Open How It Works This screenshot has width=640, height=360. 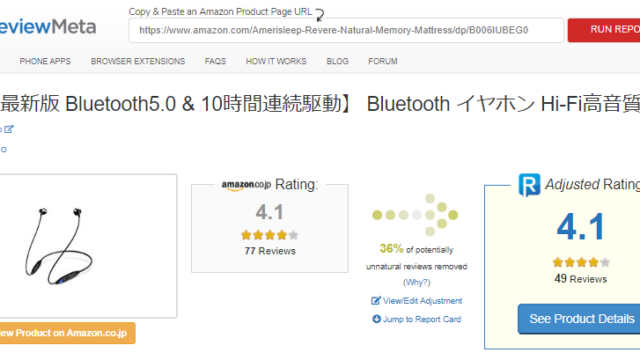coord(276,61)
